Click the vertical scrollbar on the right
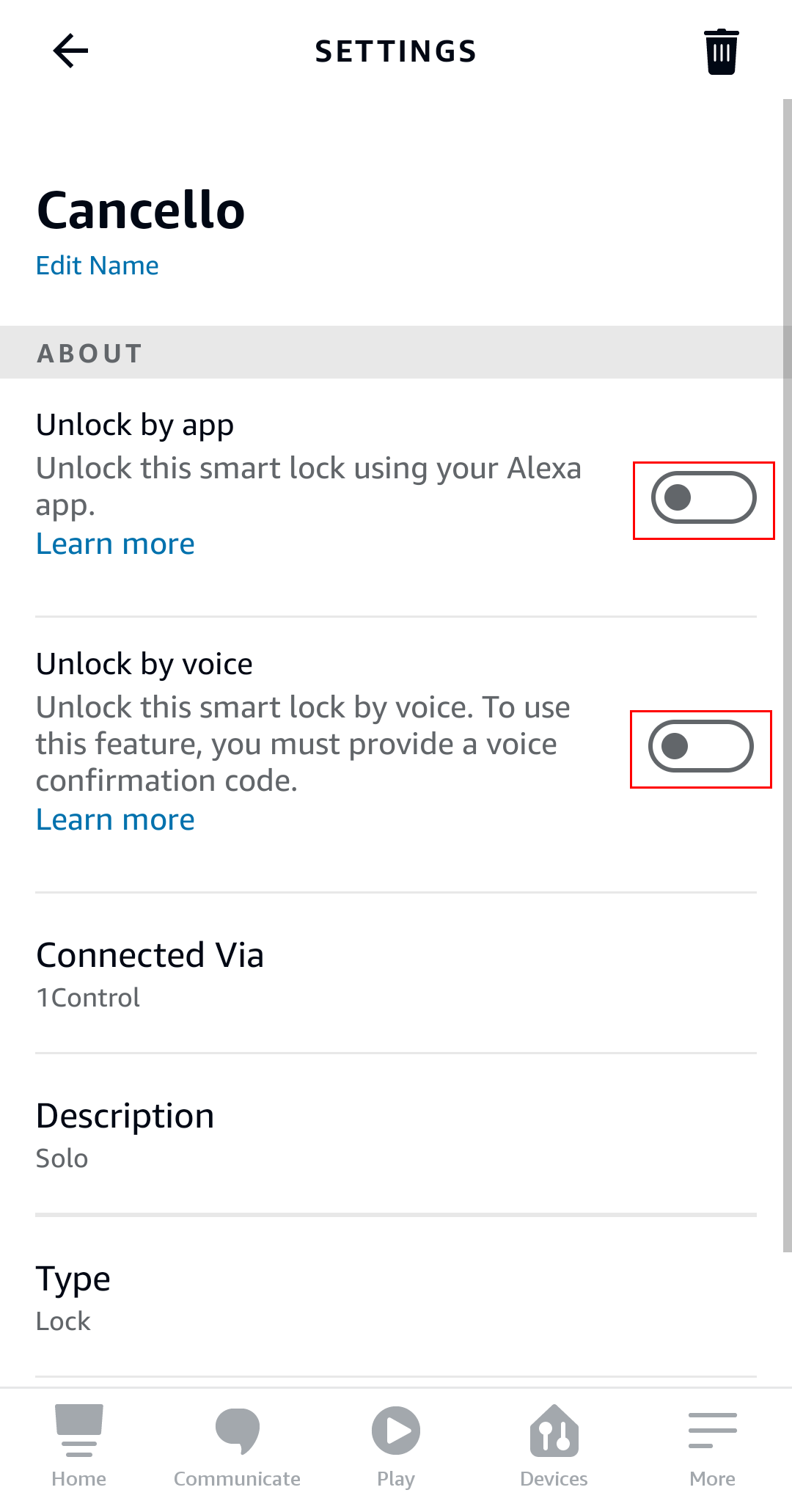 click(x=788, y=675)
